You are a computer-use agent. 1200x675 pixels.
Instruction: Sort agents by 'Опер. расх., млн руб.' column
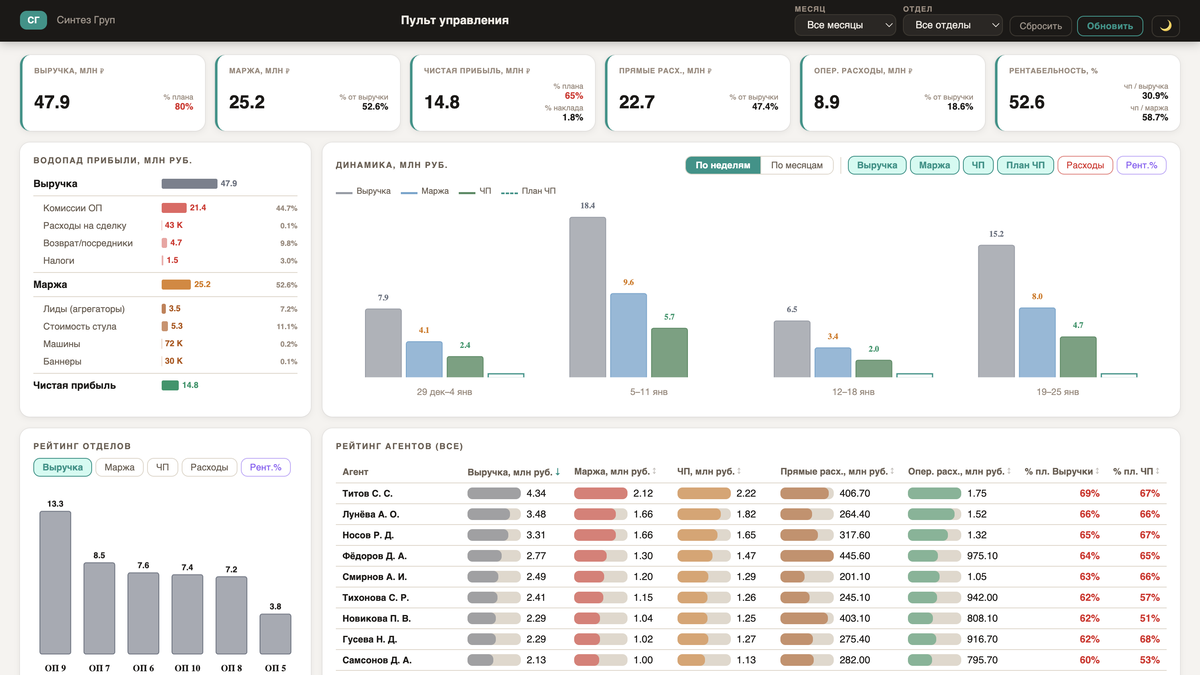960,471
